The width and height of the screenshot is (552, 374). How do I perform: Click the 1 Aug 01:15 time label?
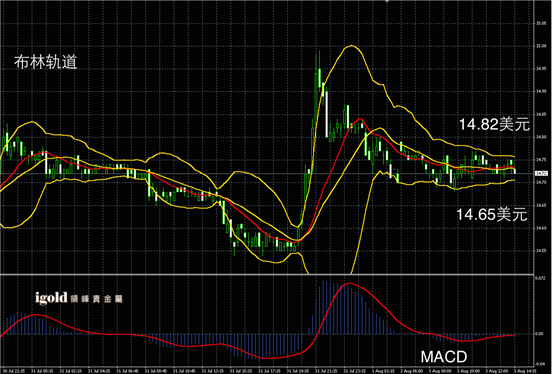383,371
